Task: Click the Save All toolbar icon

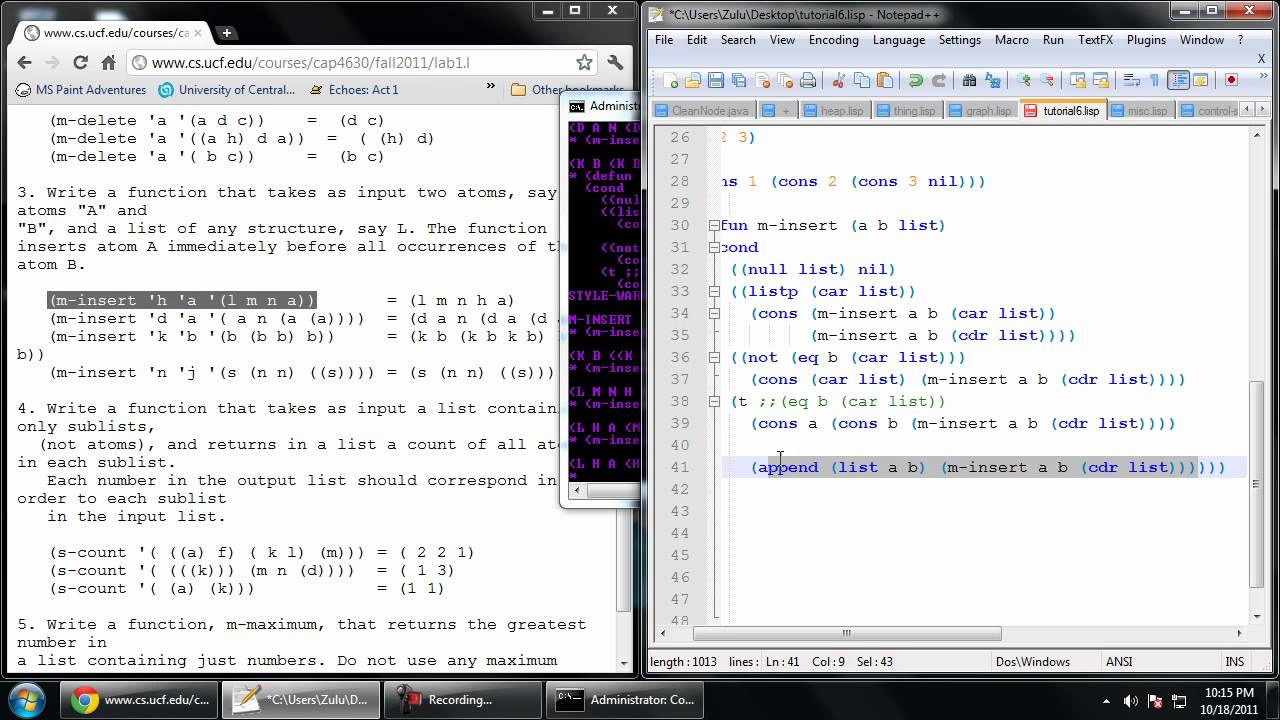Action: (739, 80)
